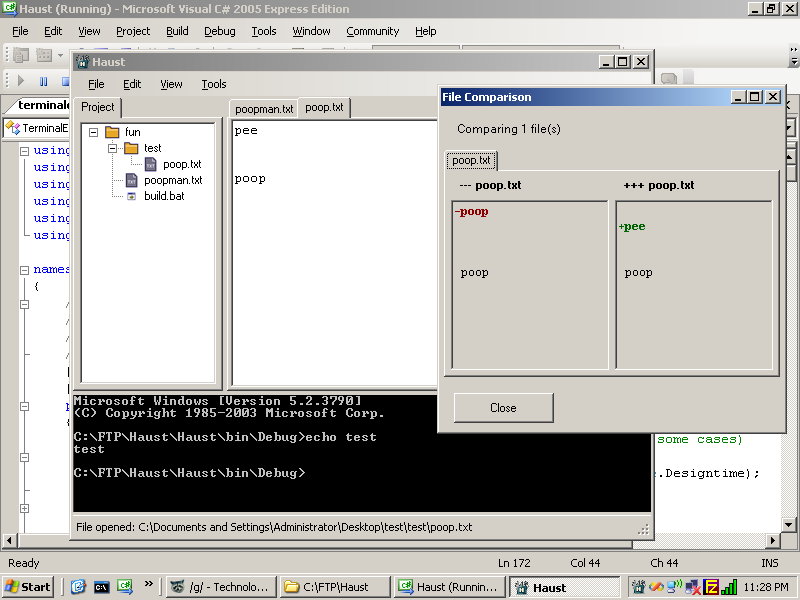Click the Haust app icon in its title bar
This screenshot has width=800, height=600.
pos(82,62)
